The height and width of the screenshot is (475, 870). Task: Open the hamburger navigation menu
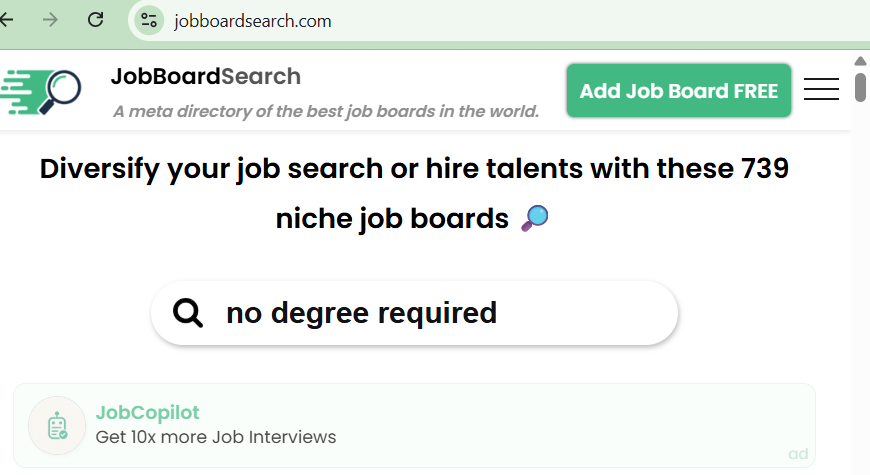pyautogui.click(x=821, y=90)
